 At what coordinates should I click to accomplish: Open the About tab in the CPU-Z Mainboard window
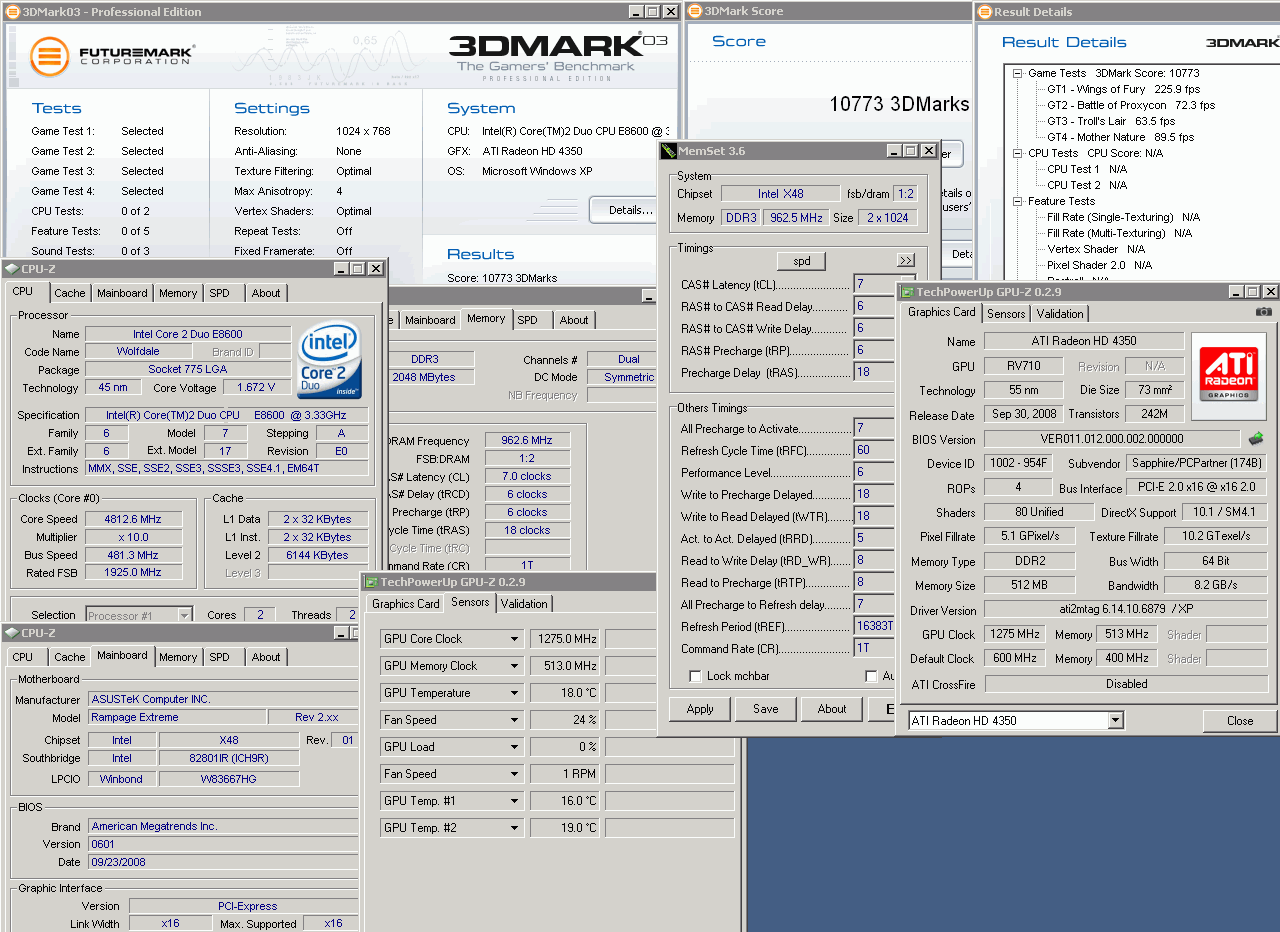[266, 657]
